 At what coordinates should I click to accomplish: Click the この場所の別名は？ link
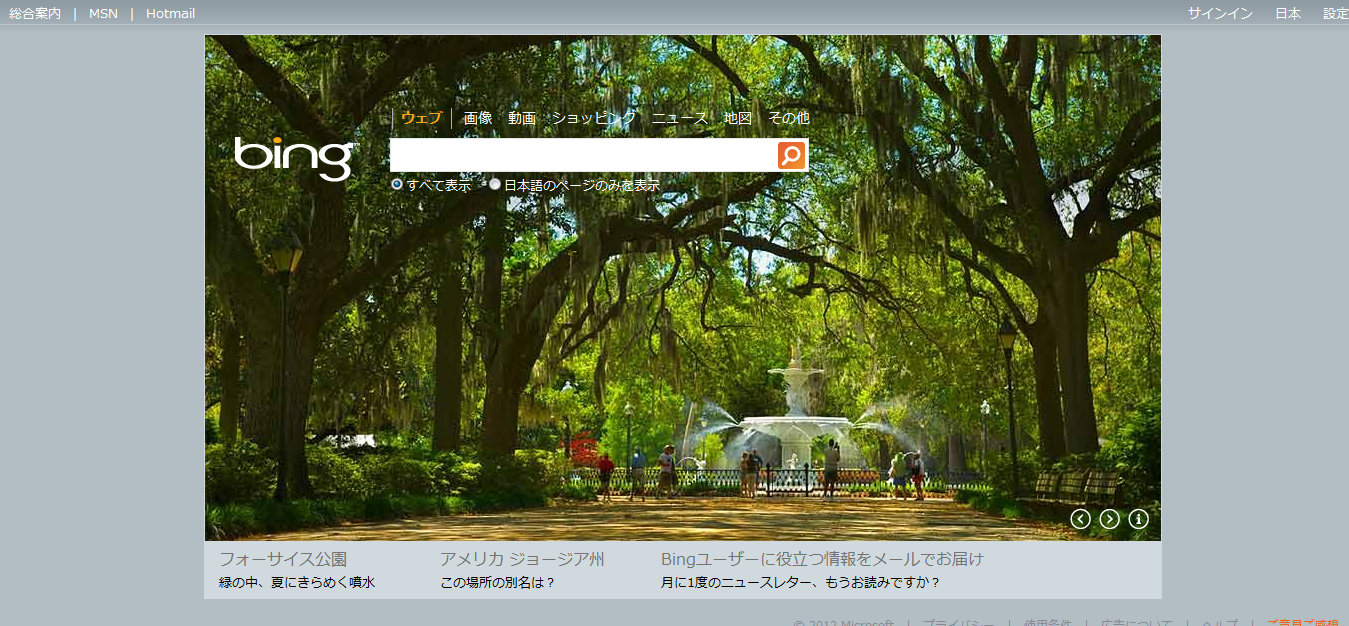pyautogui.click(x=497, y=582)
